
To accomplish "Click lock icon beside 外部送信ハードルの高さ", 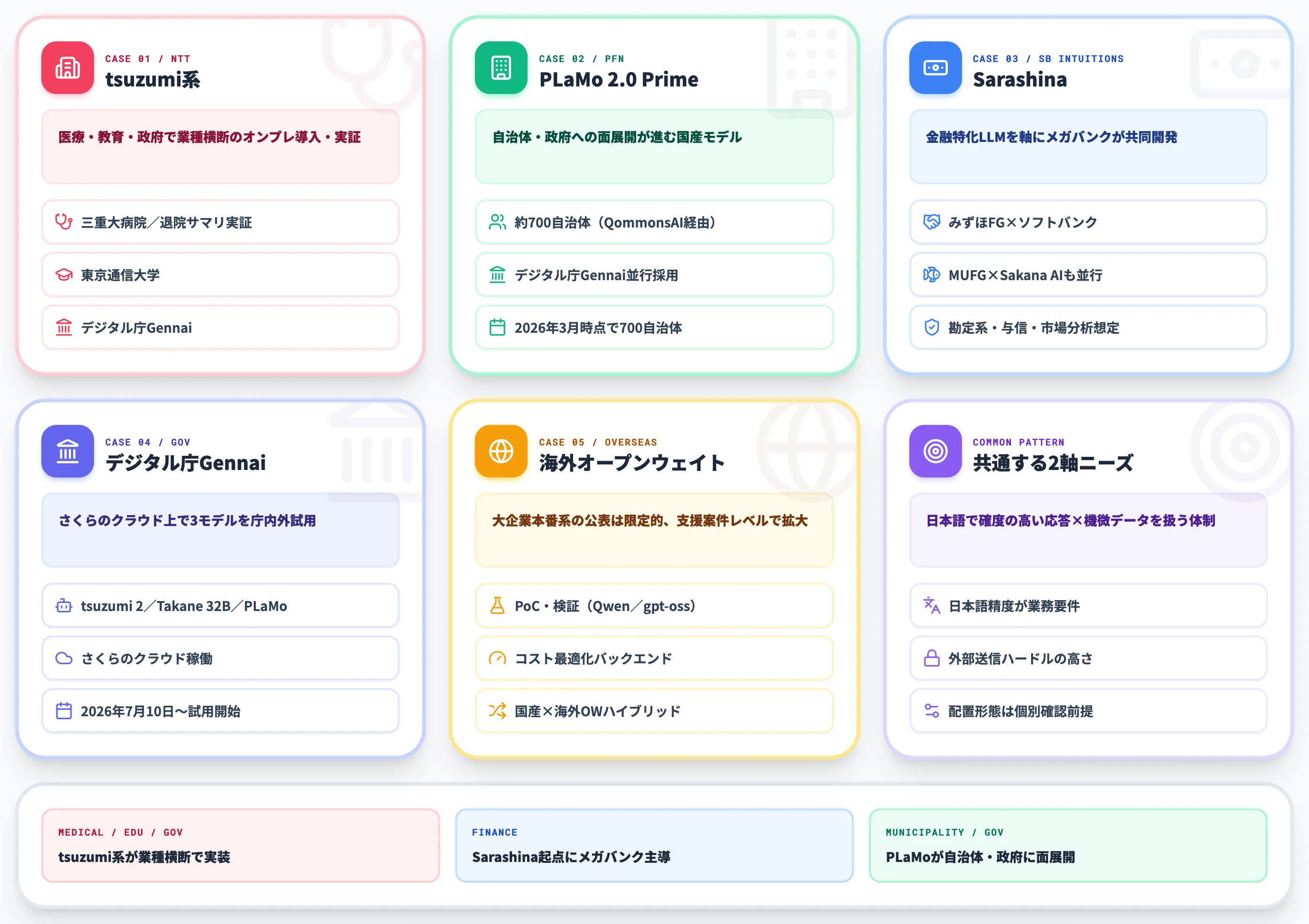I will [931, 658].
